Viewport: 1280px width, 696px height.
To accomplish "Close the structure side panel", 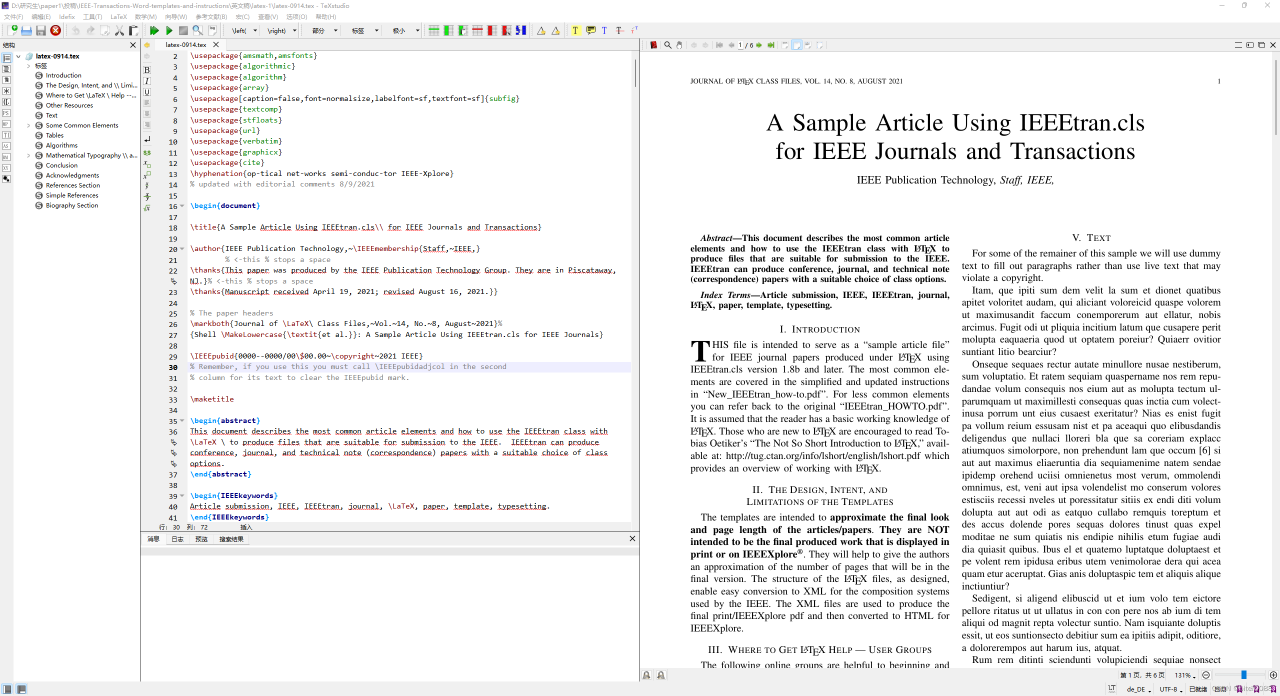I will click(133, 45).
